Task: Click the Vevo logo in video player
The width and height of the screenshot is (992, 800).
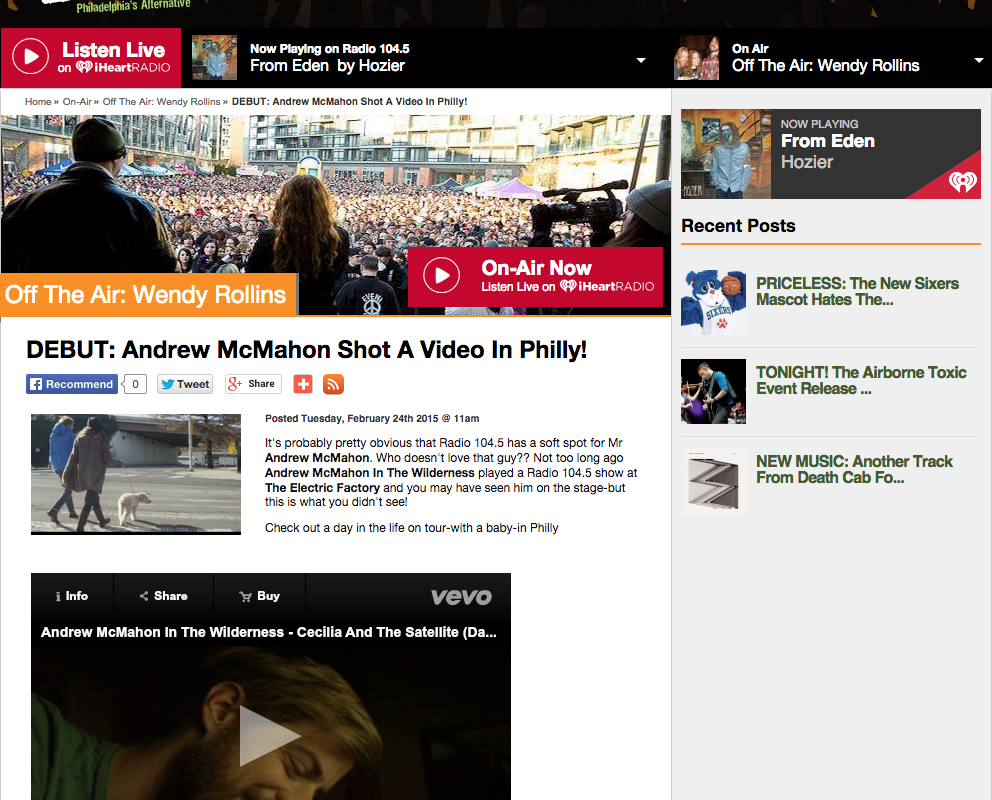Action: [461, 597]
